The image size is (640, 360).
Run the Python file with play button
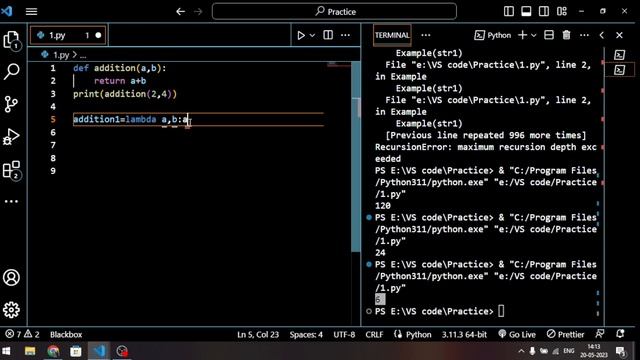(301, 36)
